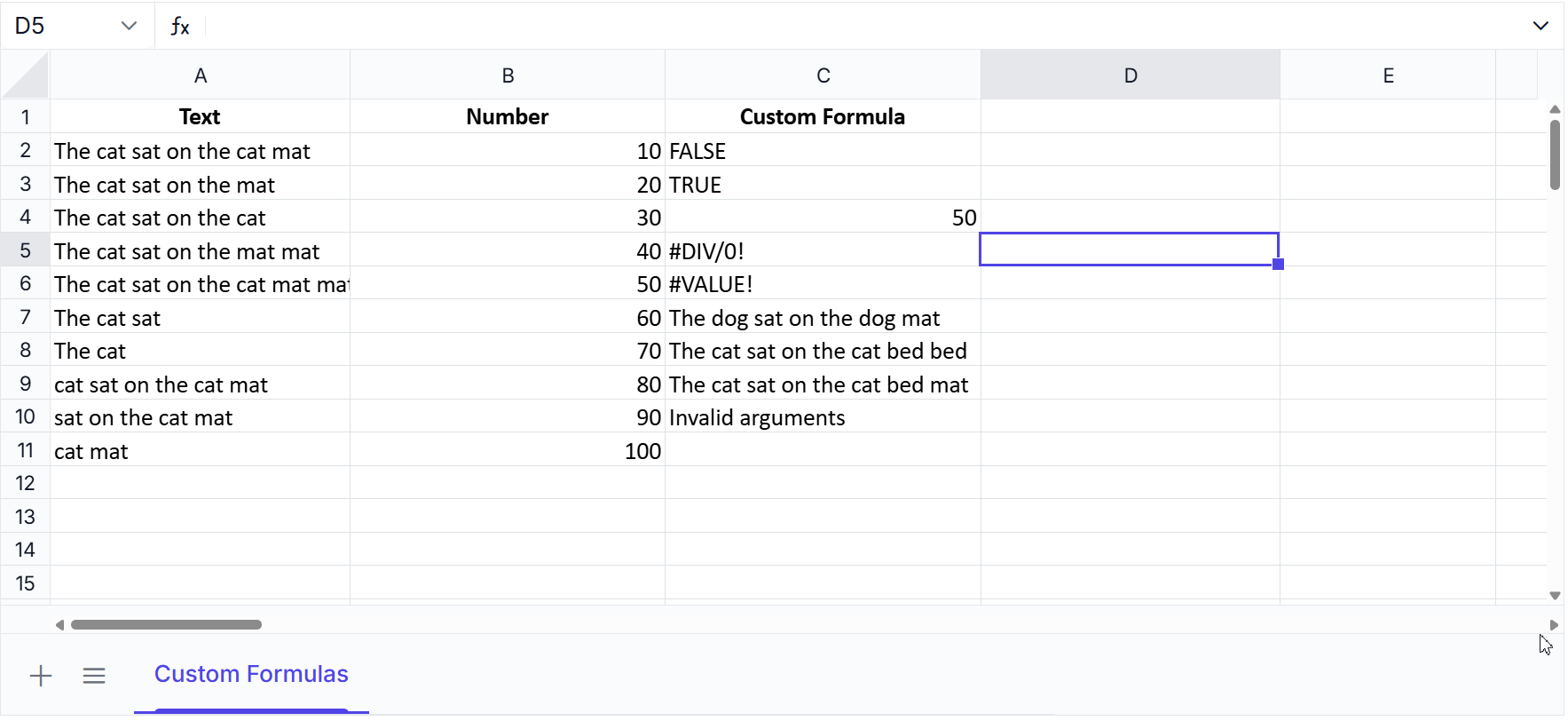Select column header B labeled Number
The width and height of the screenshot is (1568, 721).
pyautogui.click(x=508, y=75)
